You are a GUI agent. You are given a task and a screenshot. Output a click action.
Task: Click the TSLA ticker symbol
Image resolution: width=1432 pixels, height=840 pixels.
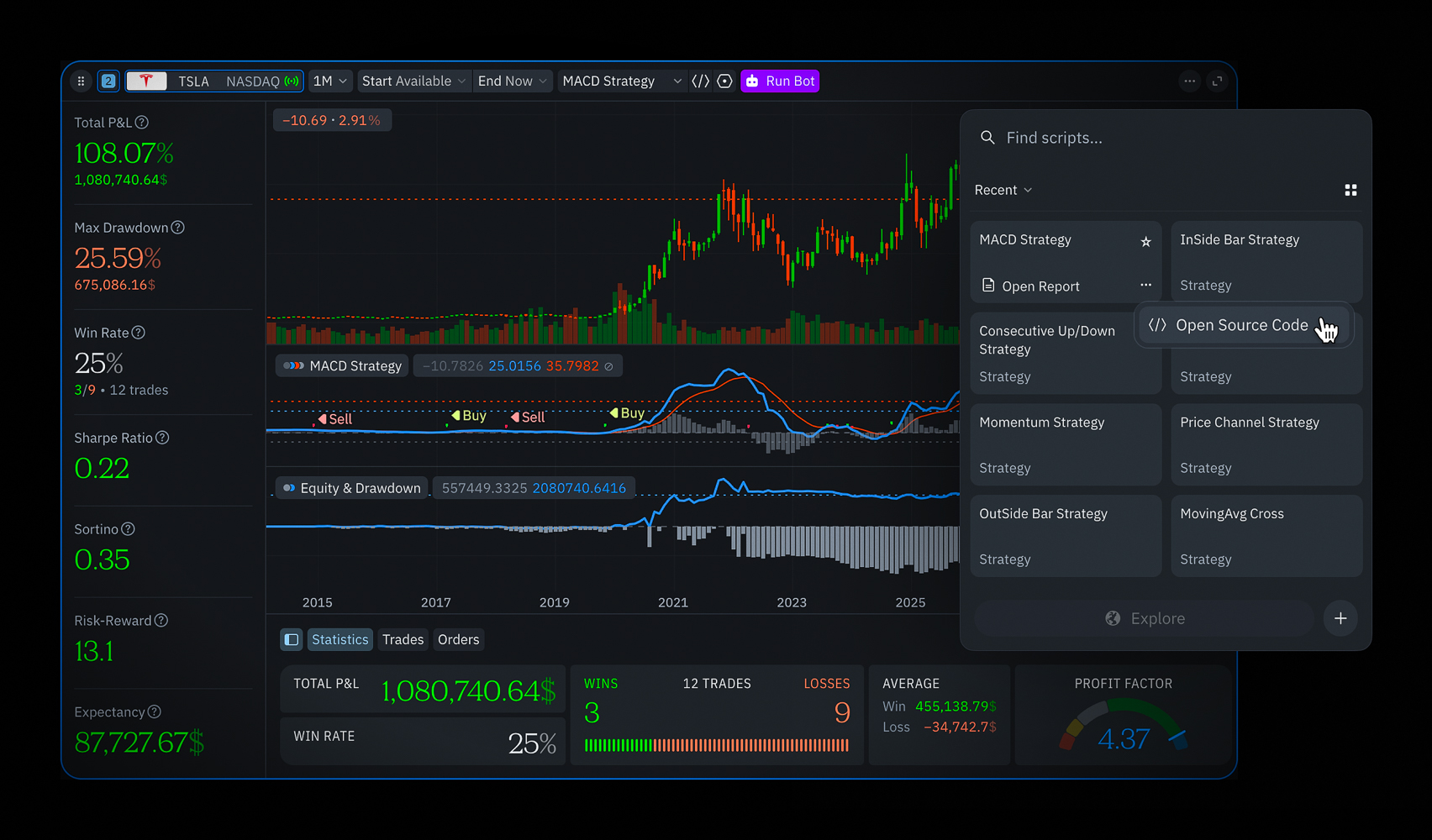tap(193, 81)
